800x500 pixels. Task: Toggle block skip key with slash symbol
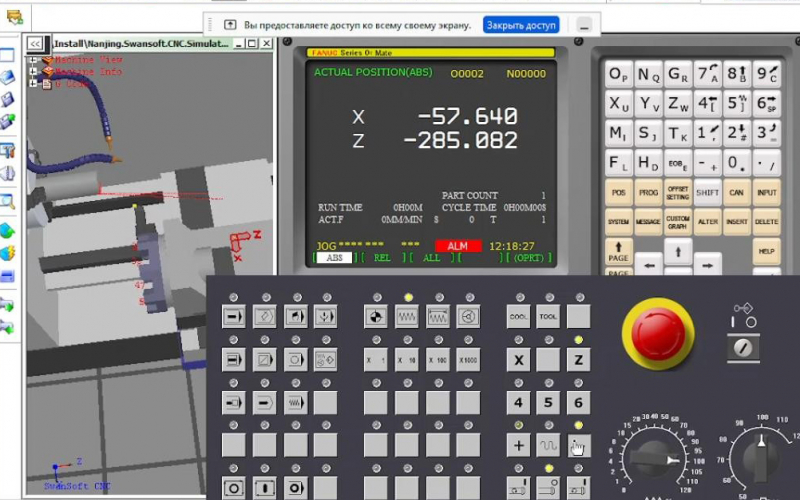265,359
